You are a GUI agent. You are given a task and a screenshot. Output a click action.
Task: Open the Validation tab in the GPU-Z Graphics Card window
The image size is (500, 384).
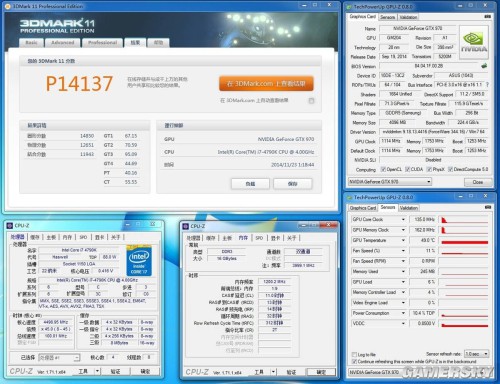point(408,17)
